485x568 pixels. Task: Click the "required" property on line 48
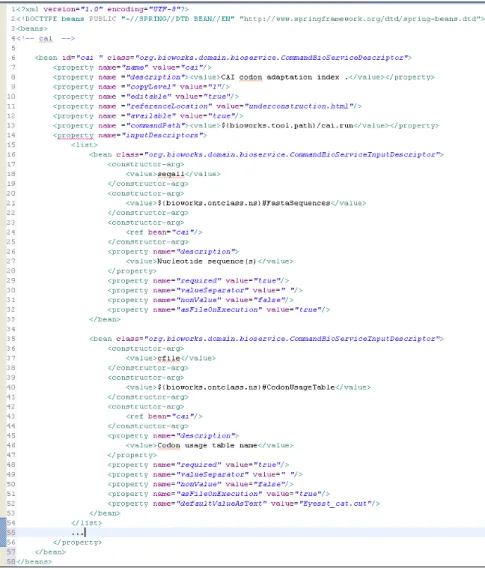point(198,465)
